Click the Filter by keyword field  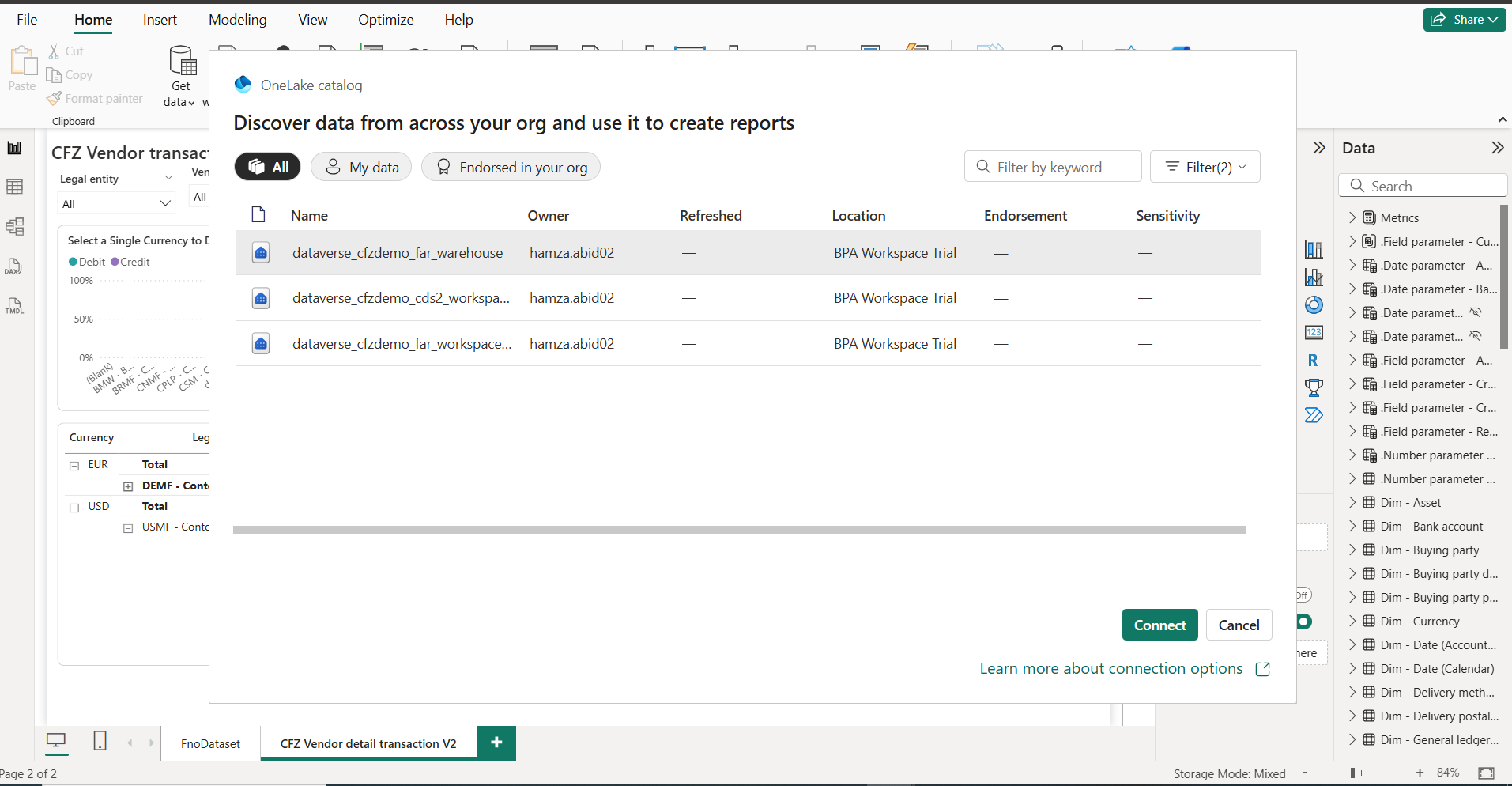click(x=1059, y=167)
